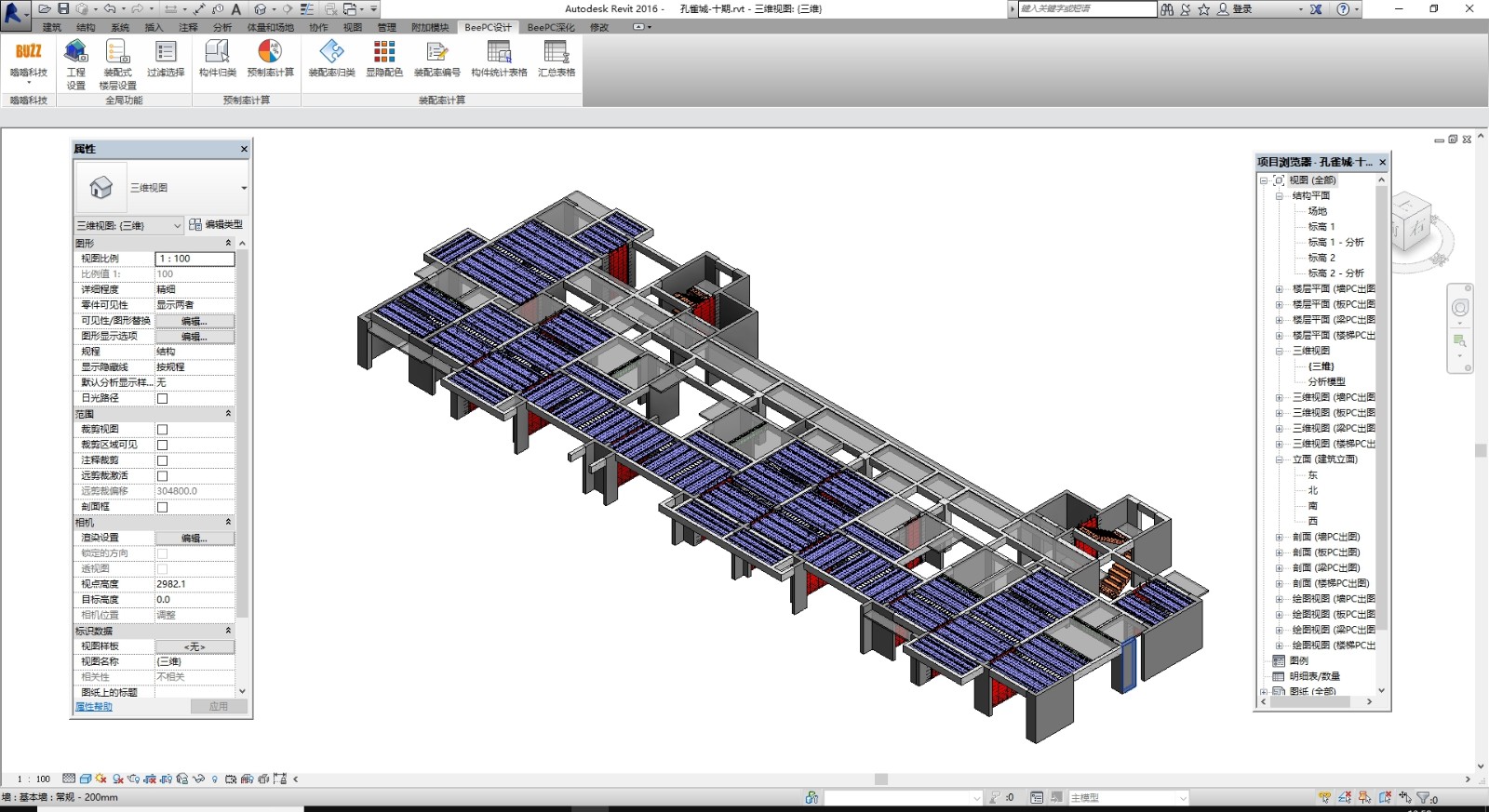This screenshot has width=1489, height=812.
Task: Collapse the 相机 properties group
Action: pos(228,523)
